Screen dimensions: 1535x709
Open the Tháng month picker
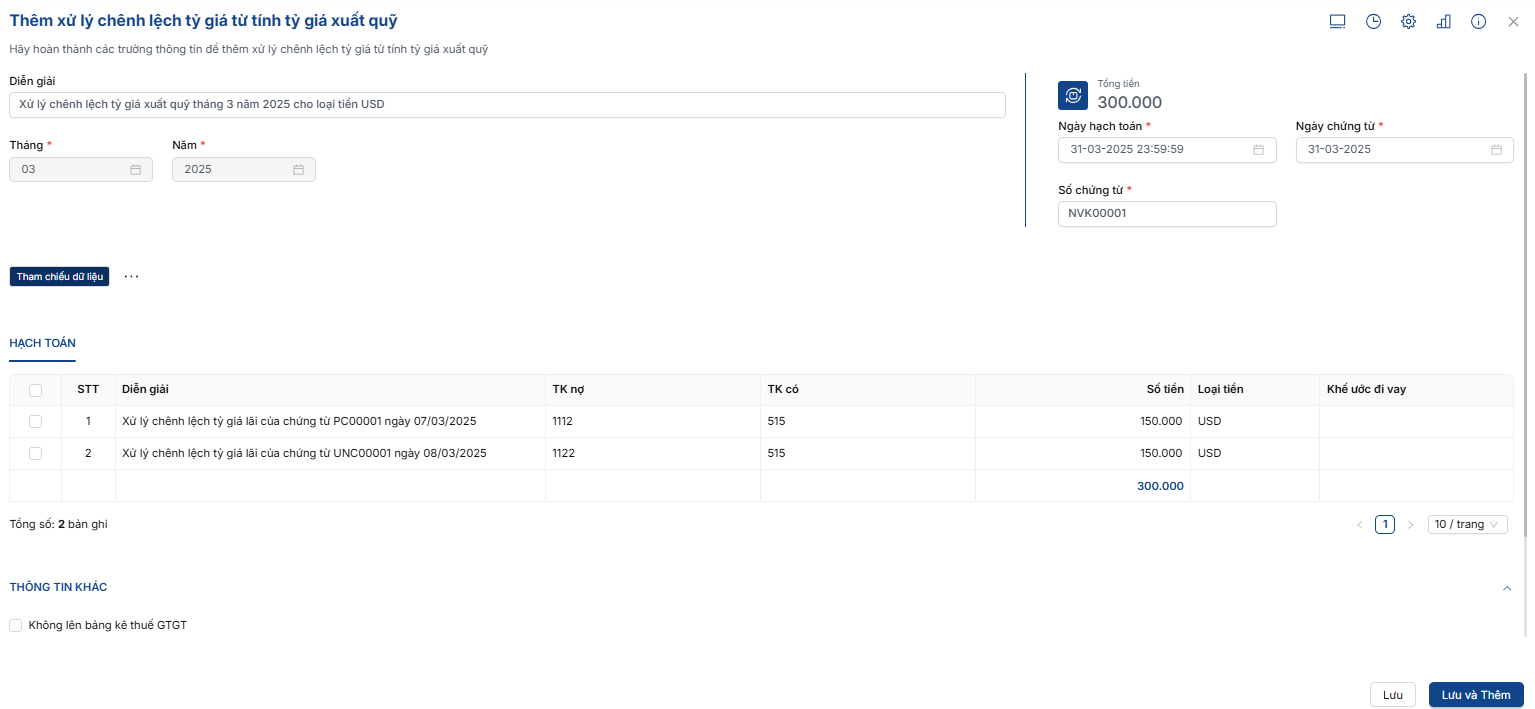81,170
